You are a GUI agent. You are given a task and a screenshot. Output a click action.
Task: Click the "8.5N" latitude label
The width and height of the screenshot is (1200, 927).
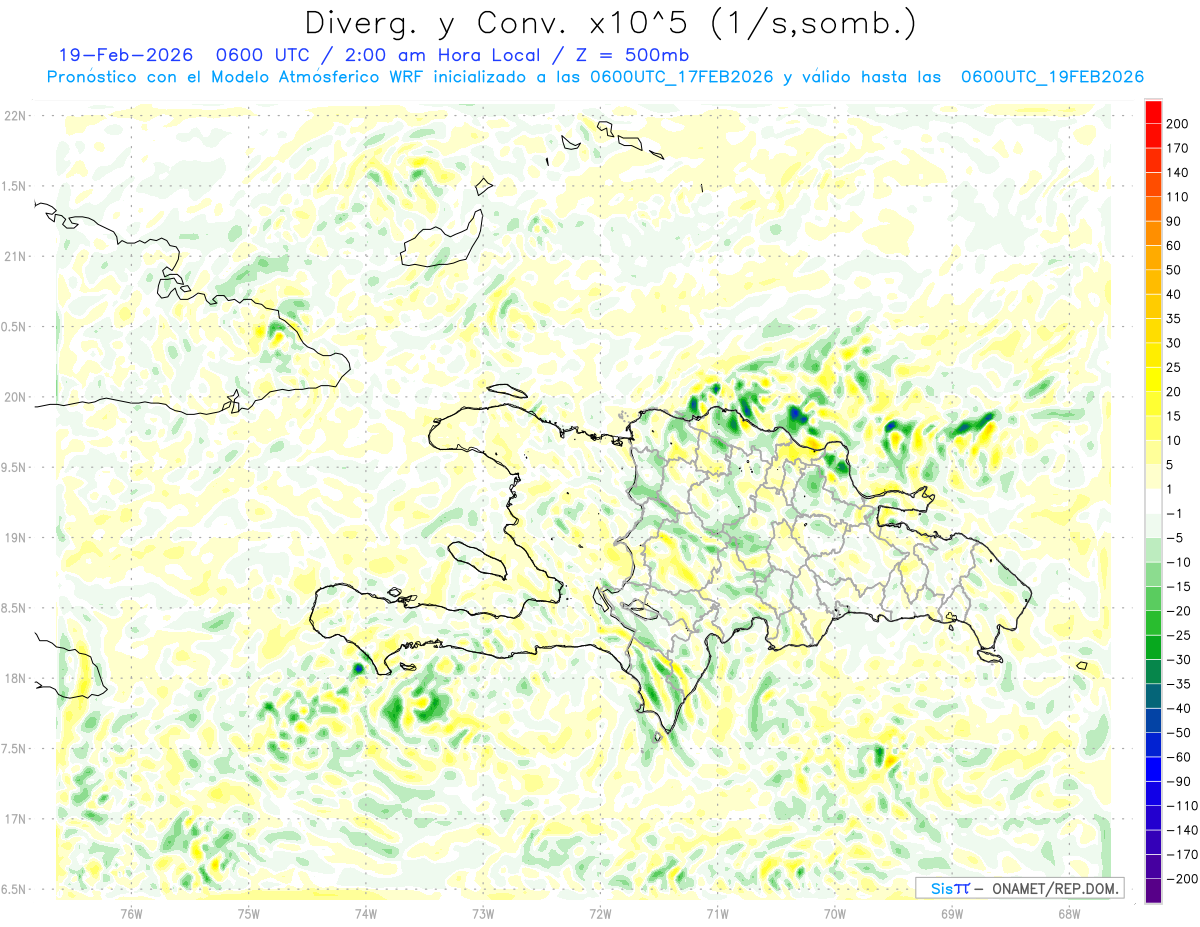[x=14, y=608]
